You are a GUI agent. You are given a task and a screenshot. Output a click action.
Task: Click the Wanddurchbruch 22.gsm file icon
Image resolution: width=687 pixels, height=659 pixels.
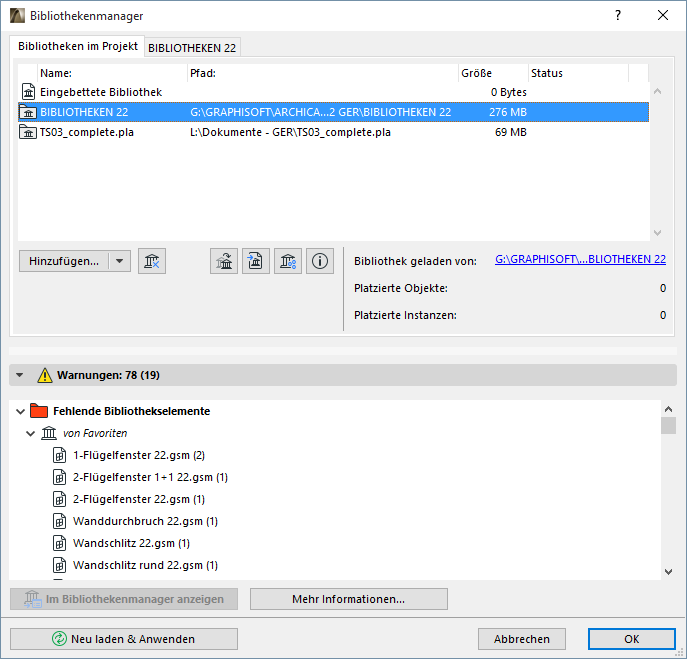click(x=60, y=521)
